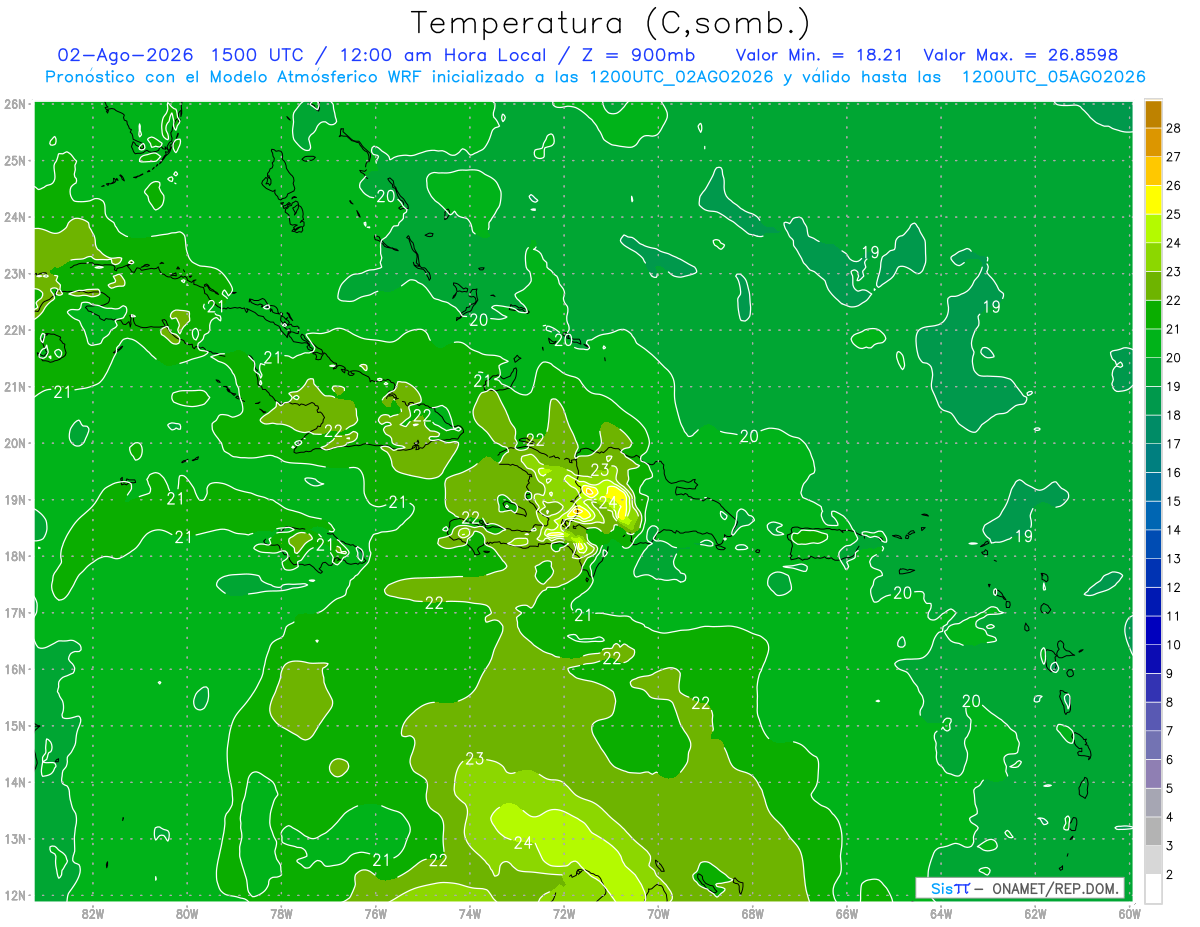
Task: Pick blue colorbar swatch between 13 and 14
Action: (1154, 544)
